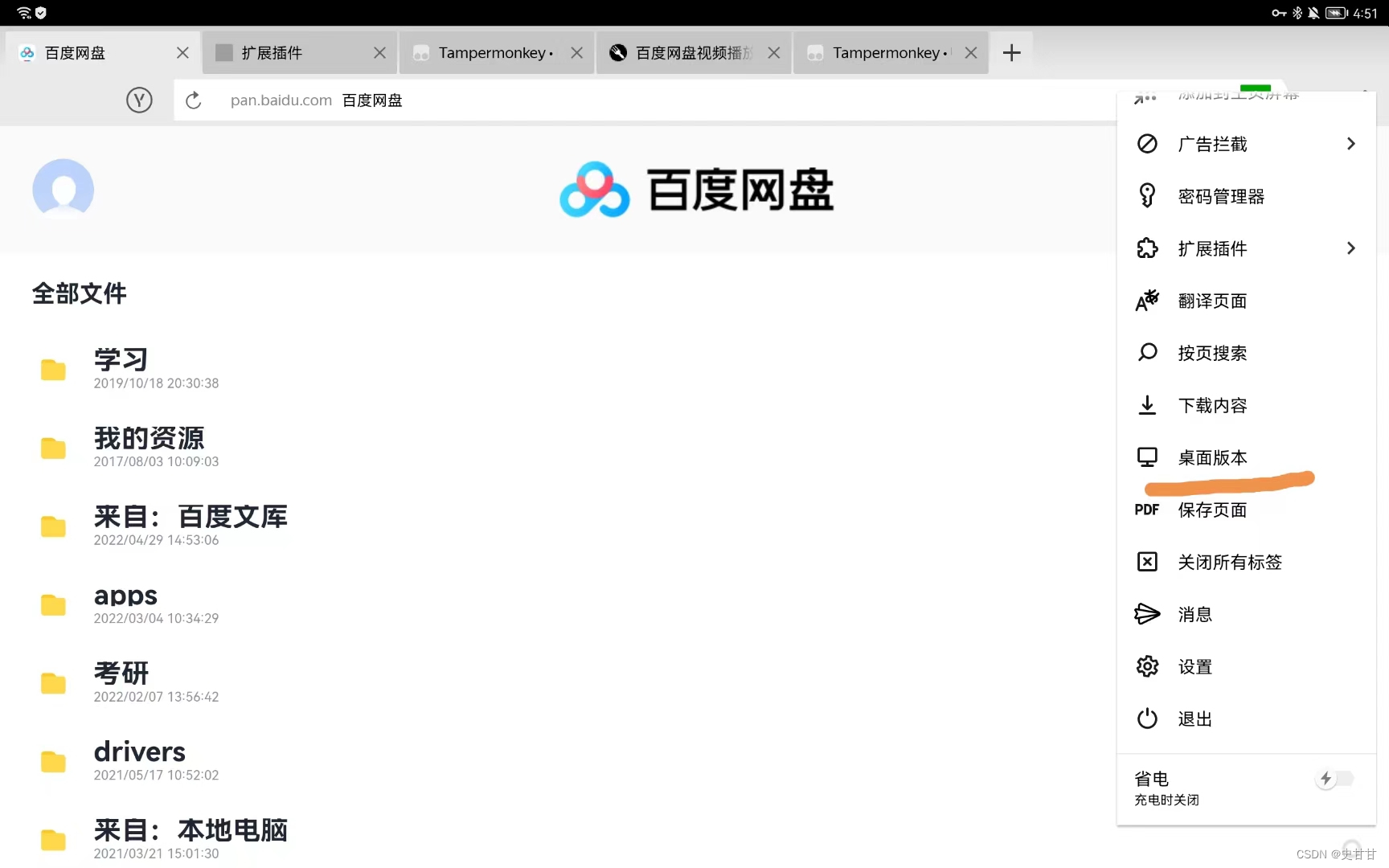Click the desktop version monitor icon
Image resolution: width=1389 pixels, height=868 pixels.
(x=1147, y=457)
